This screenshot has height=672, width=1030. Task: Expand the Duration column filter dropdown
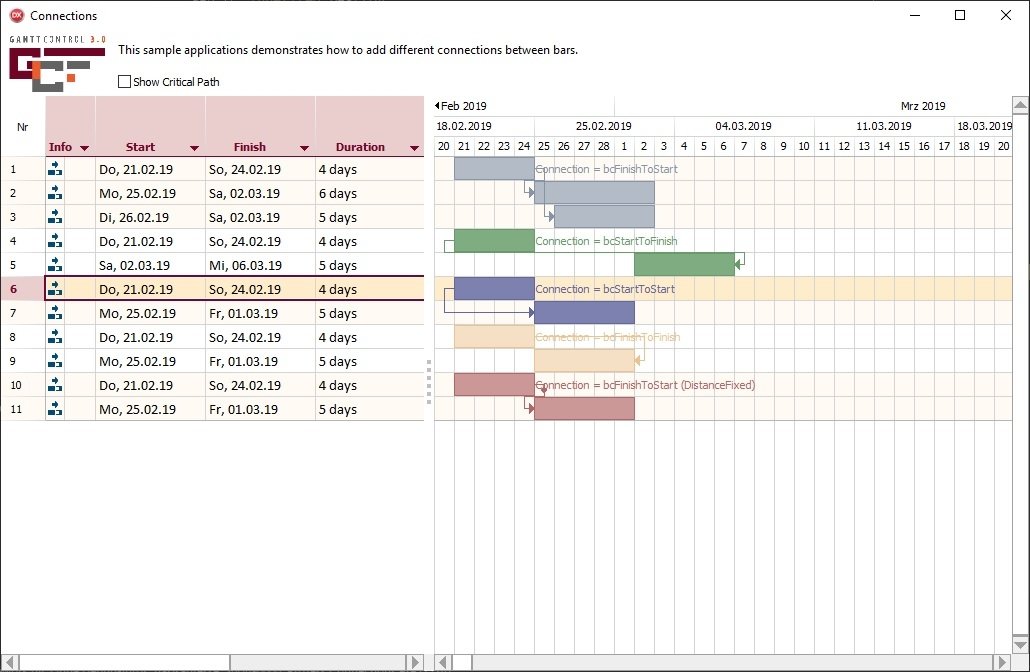pyautogui.click(x=414, y=148)
